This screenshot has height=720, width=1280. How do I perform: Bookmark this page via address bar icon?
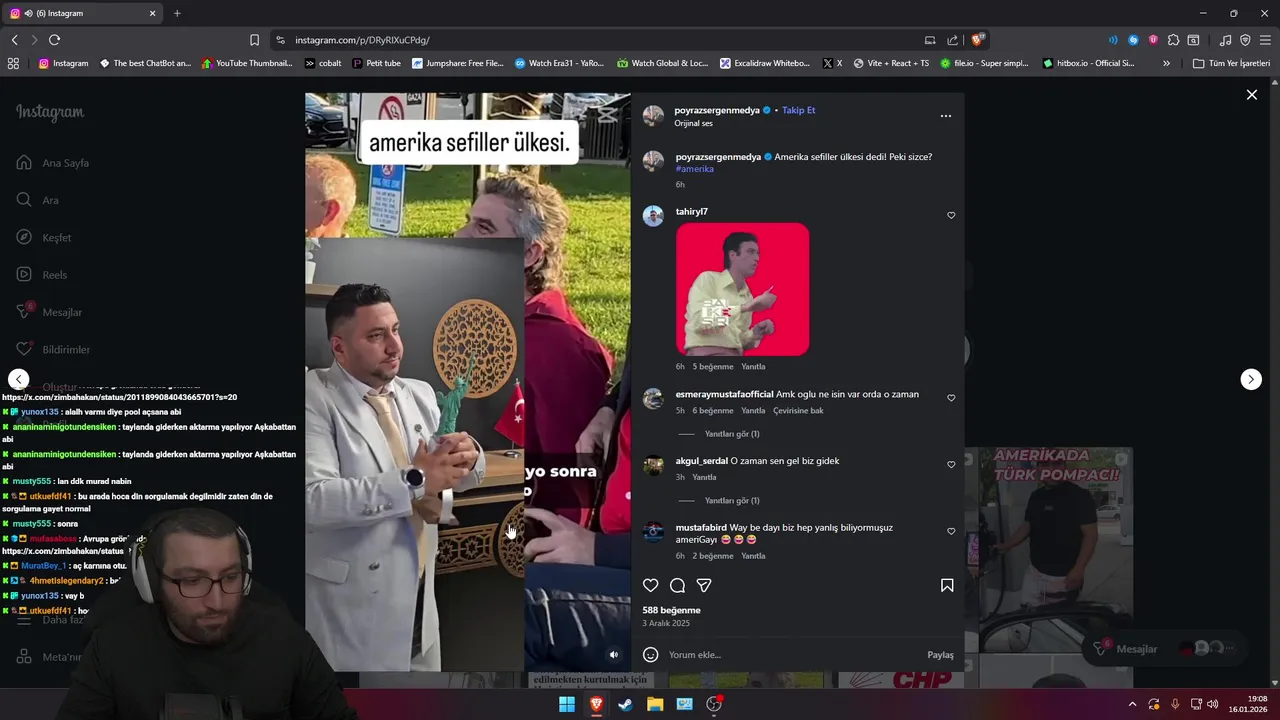(254, 40)
